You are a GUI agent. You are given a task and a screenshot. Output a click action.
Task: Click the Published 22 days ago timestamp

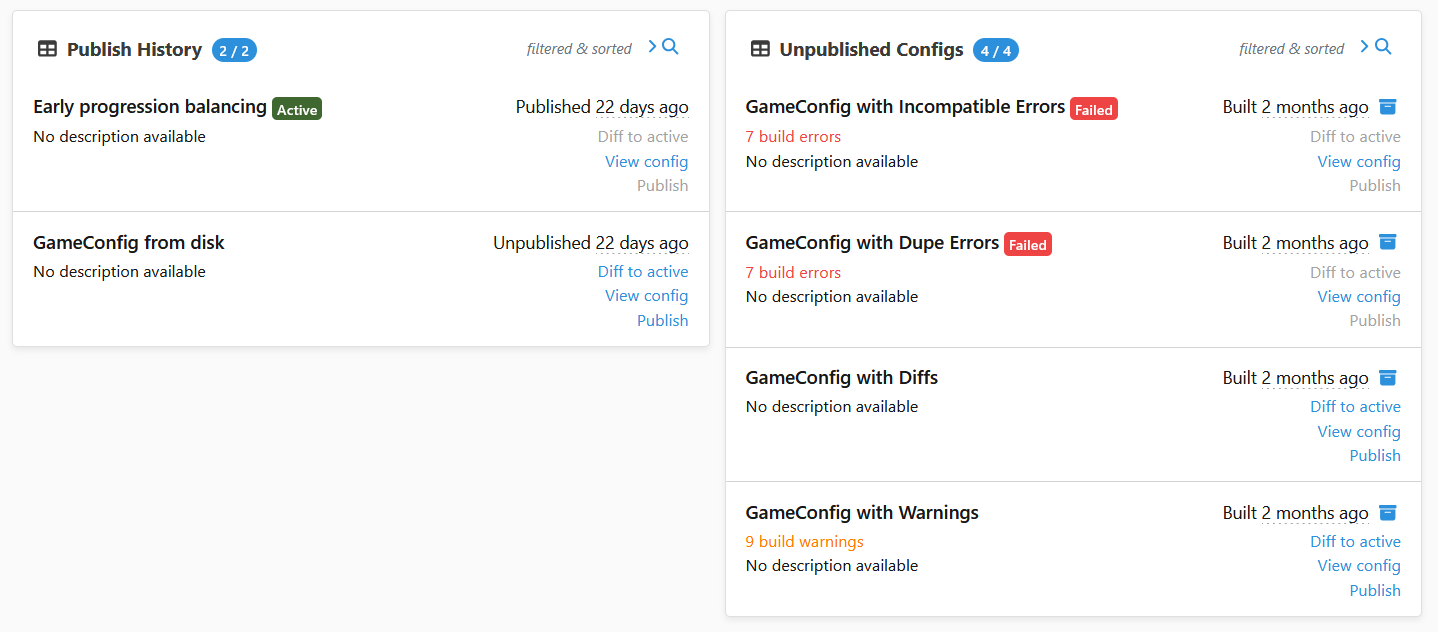pyautogui.click(x=601, y=106)
